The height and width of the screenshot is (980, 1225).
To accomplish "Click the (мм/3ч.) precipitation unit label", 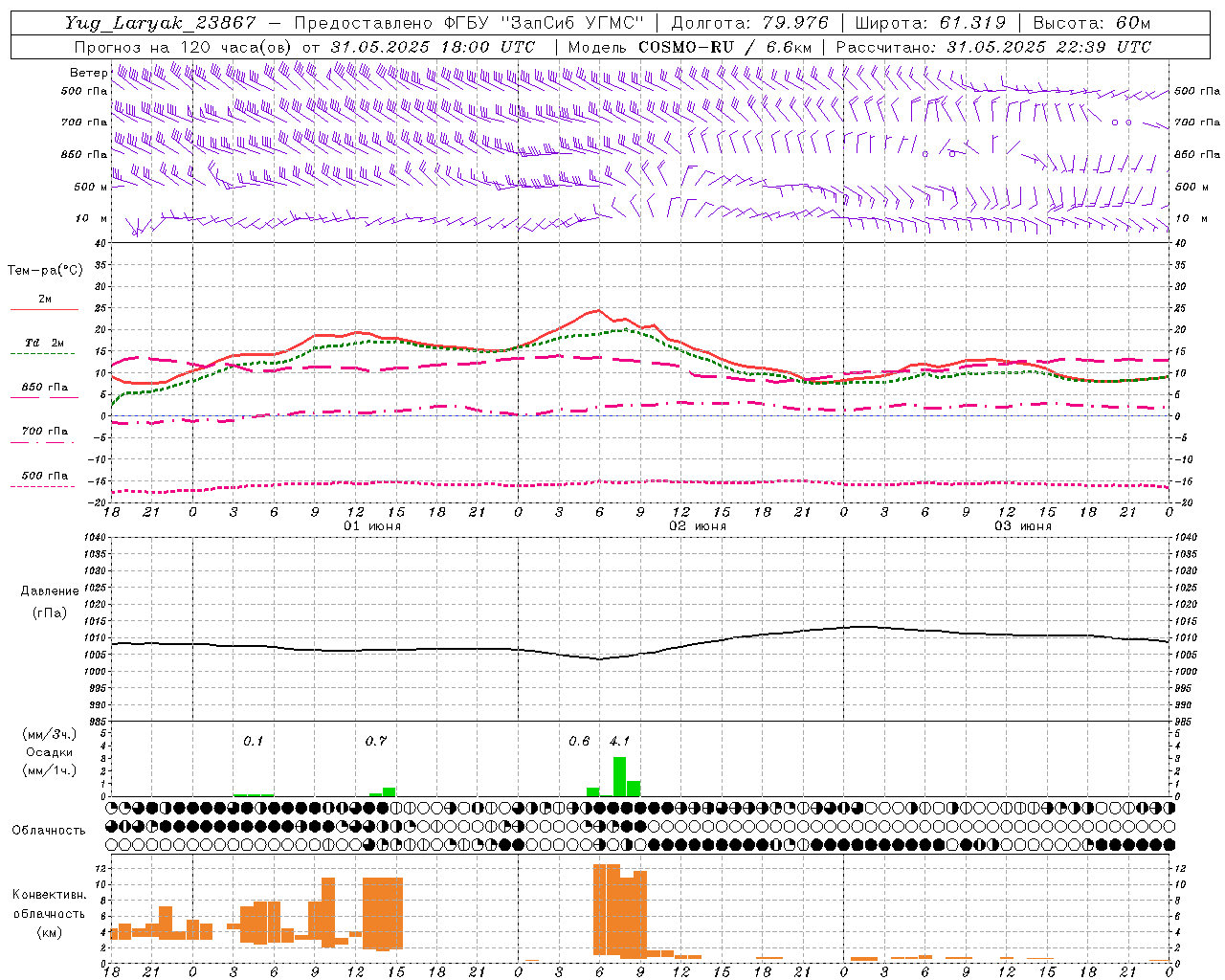I will coord(49,734).
